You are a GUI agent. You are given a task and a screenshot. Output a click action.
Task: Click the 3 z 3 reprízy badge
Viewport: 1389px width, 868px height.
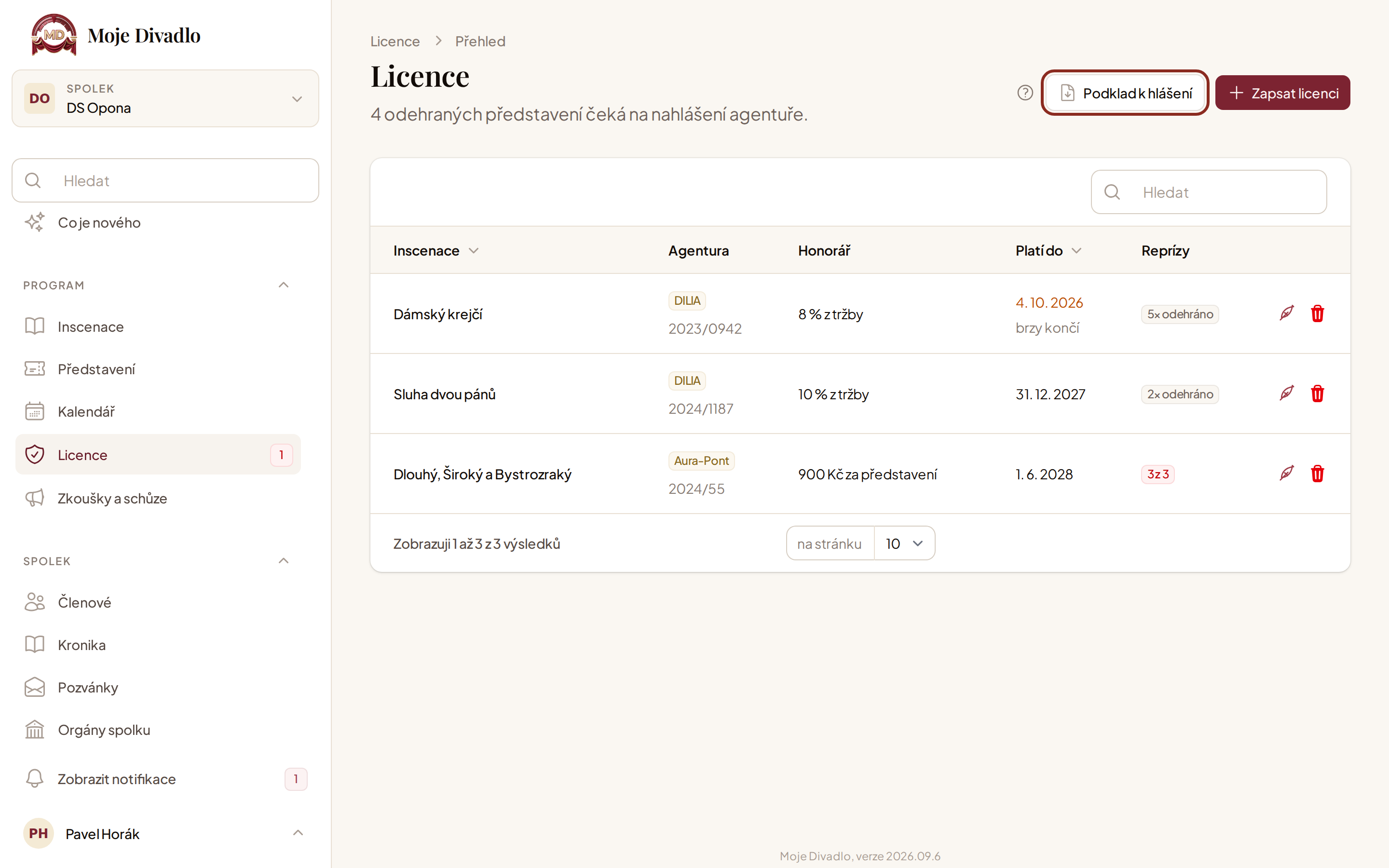[1157, 474]
